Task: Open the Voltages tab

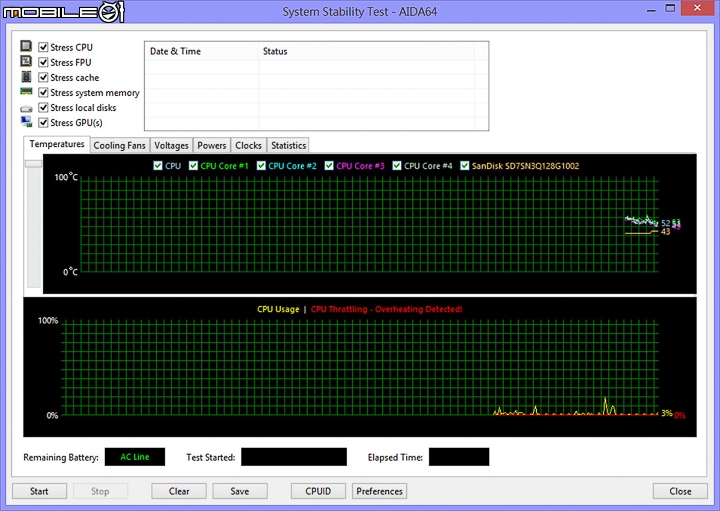Action: pyautogui.click(x=171, y=146)
